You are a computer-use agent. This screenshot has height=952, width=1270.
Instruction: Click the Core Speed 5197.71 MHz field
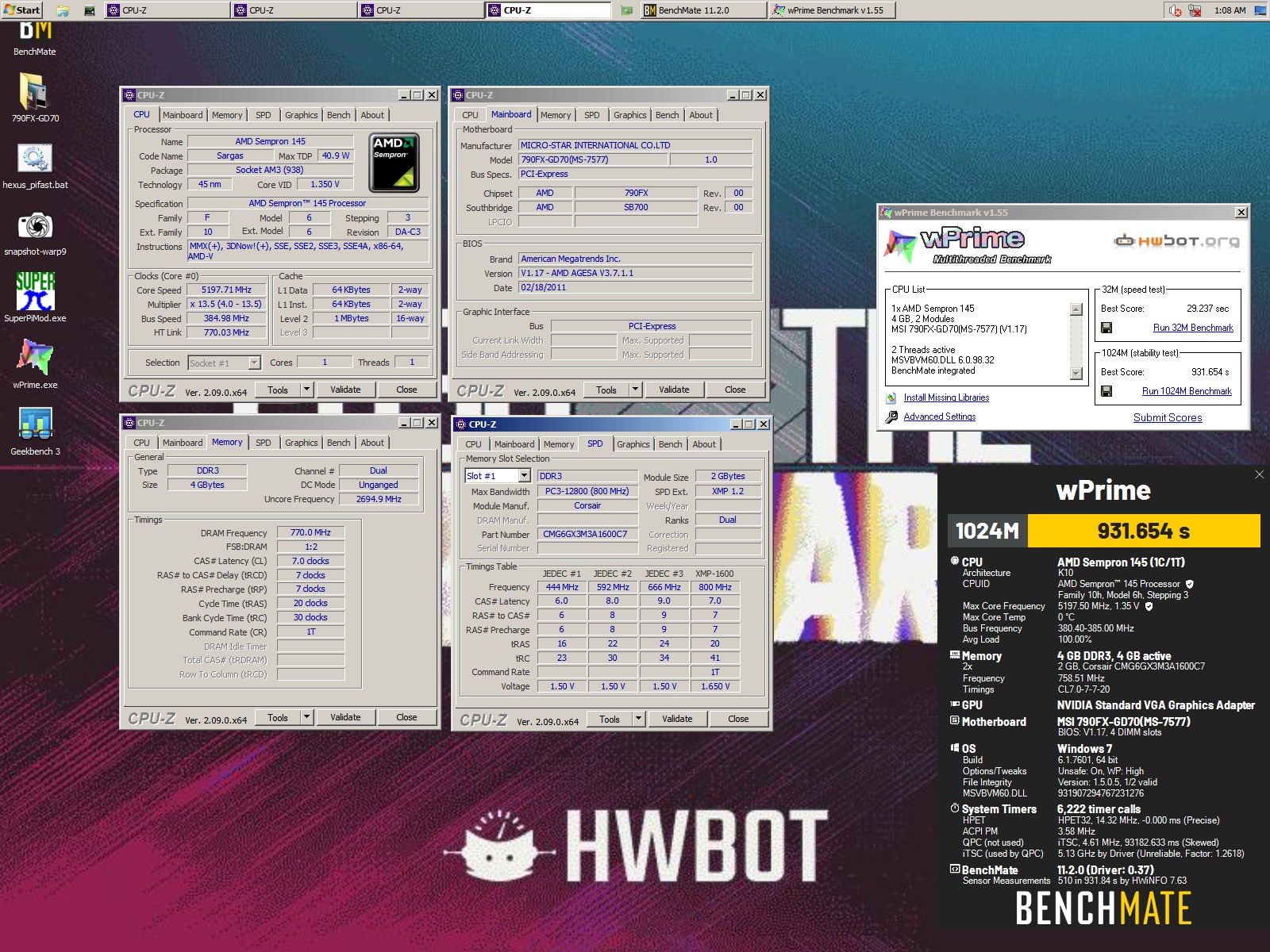(x=226, y=290)
